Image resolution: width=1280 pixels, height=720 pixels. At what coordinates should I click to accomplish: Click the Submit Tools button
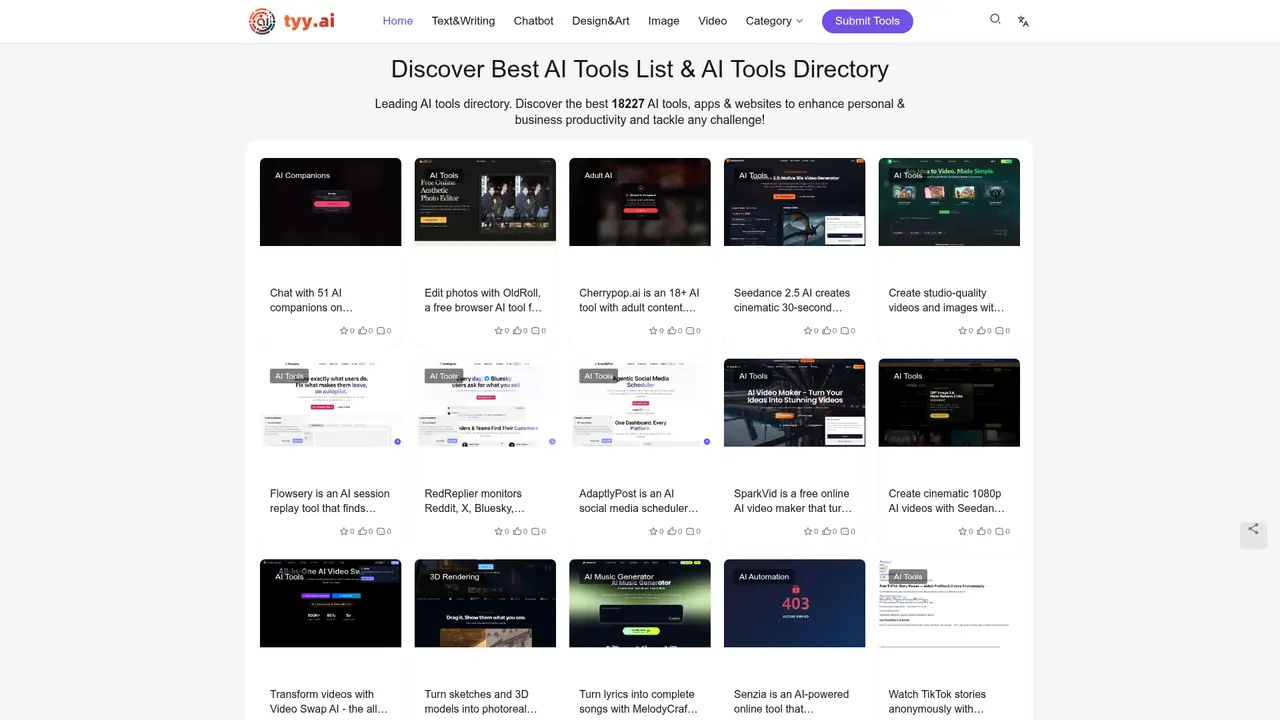point(867,21)
